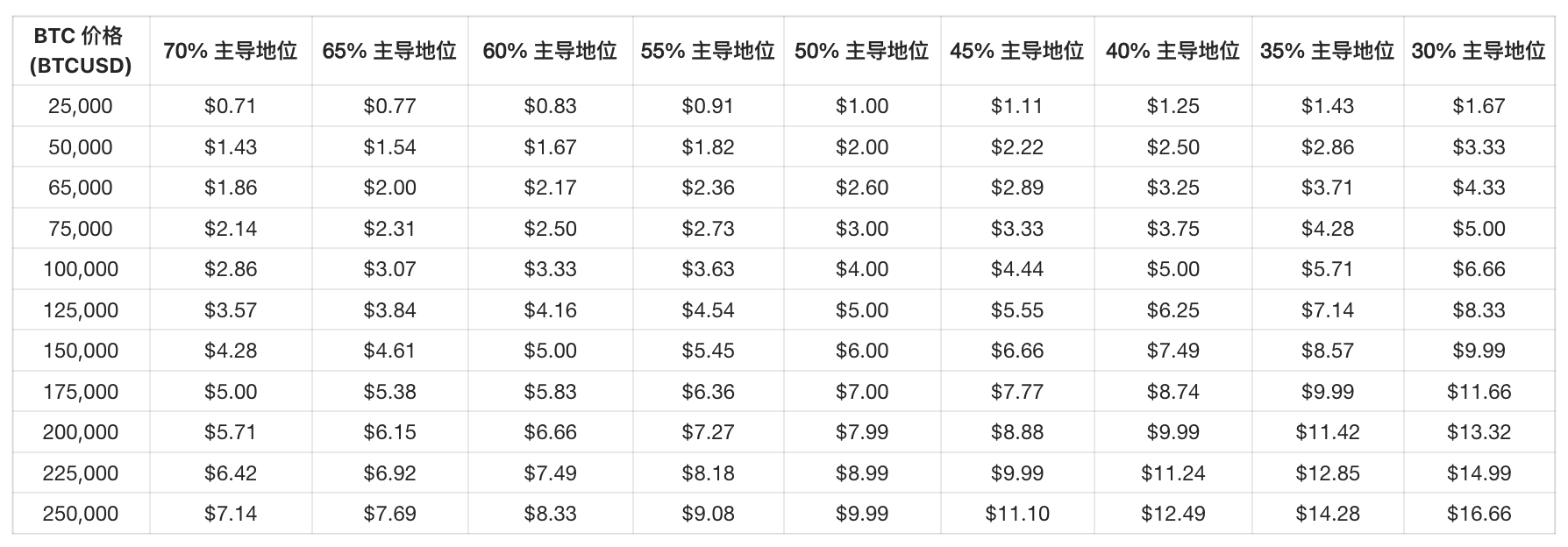
Task: Click the 45% 主导地位 header cell
Action: pos(1016,51)
